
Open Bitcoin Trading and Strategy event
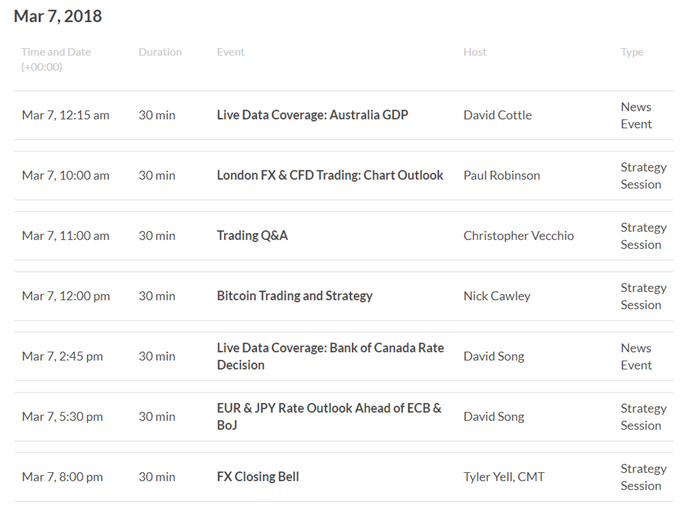click(x=294, y=296)
